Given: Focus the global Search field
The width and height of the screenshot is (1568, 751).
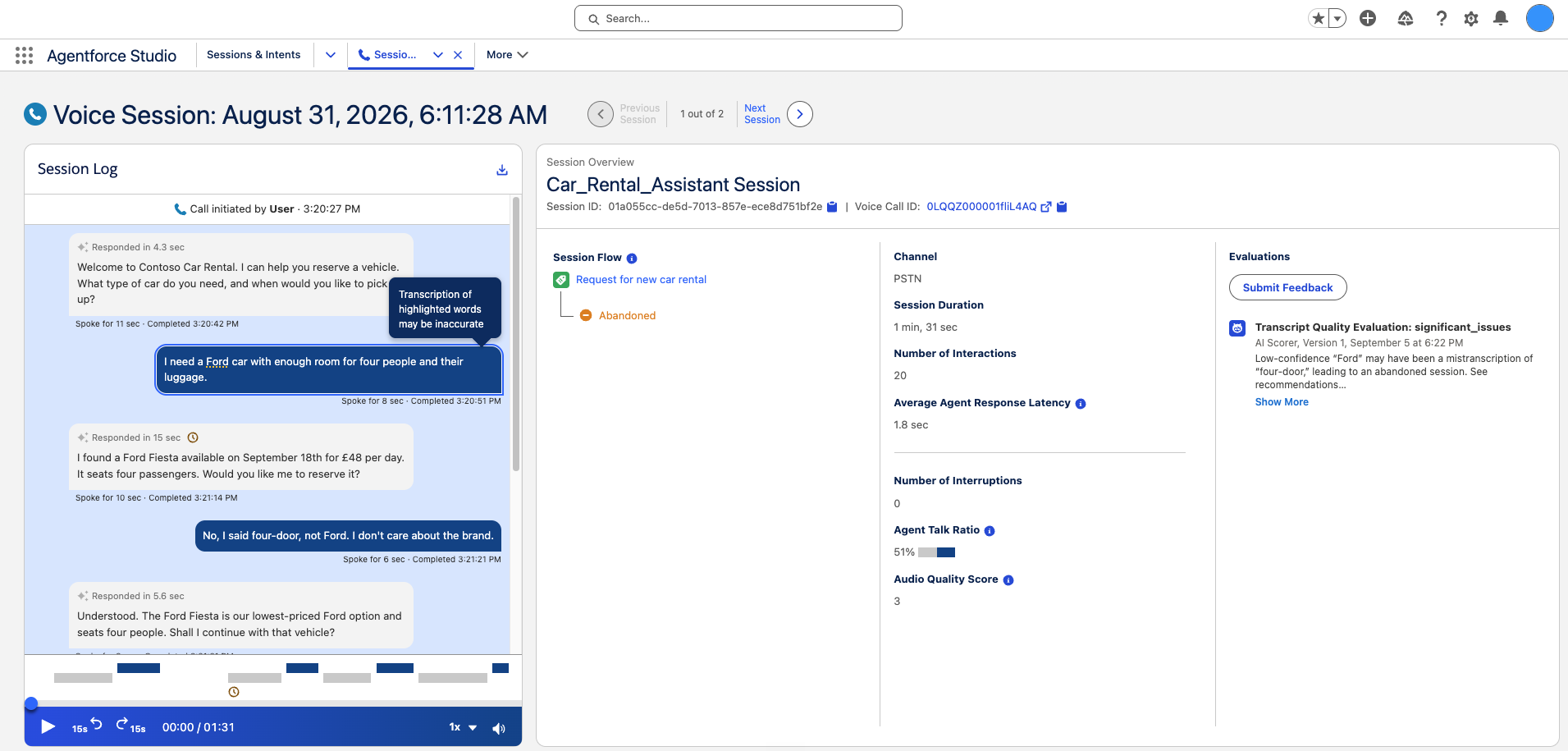Looking at the screenshot, I should click(738, 18).
